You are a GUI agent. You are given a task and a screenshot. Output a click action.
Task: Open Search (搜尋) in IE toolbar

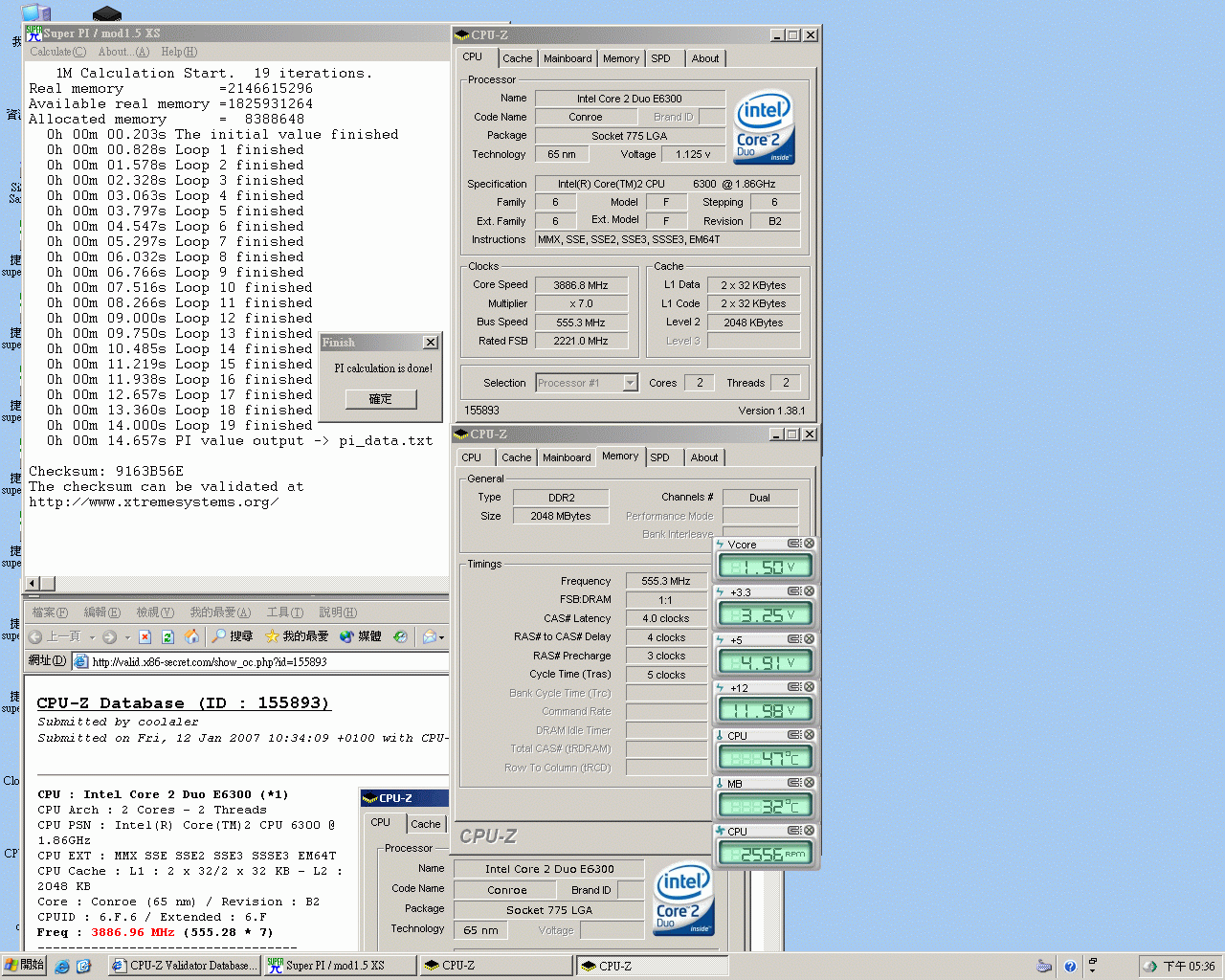click(x=232, y=636)
